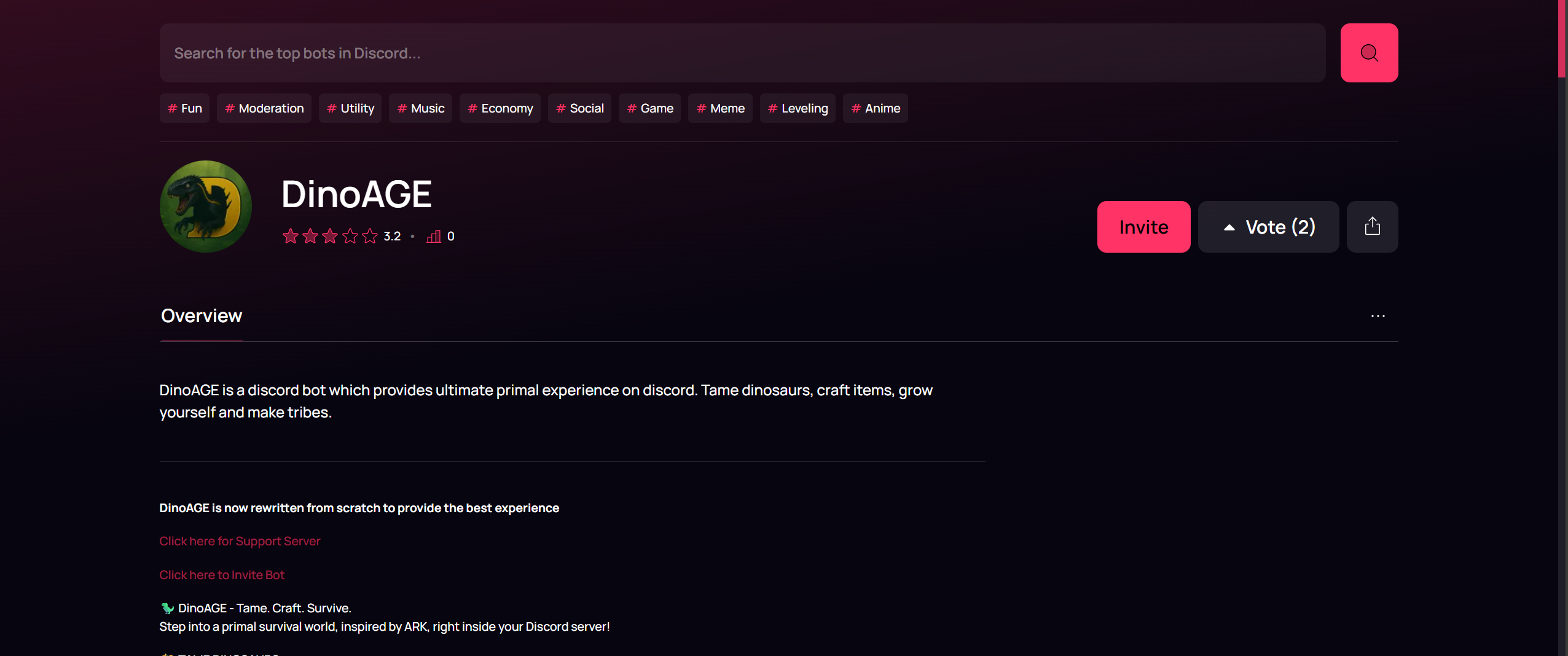Click the share icon button
Viewport: 1568px width, 656px height.
1372,227
